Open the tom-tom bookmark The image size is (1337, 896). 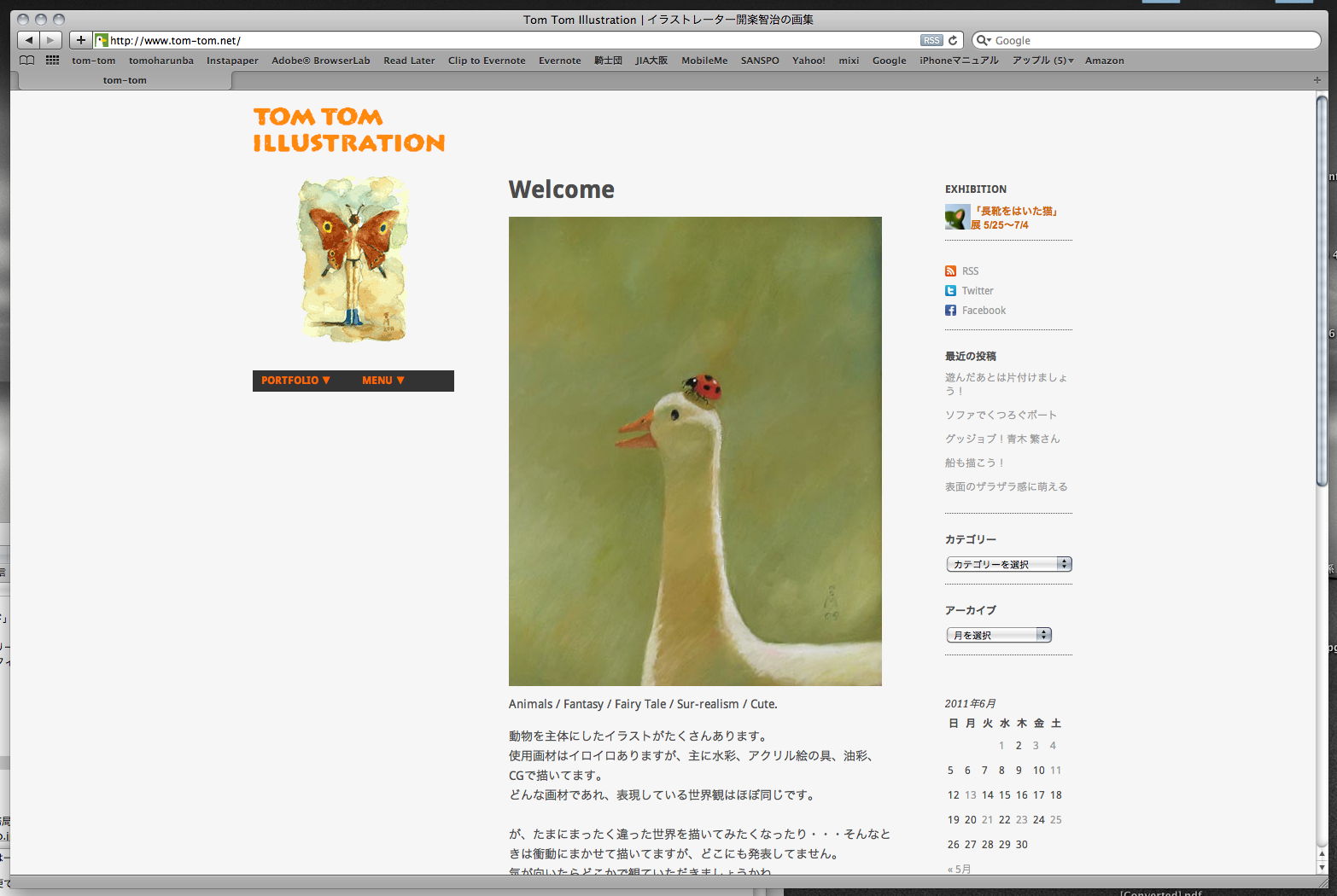[93, 61]
